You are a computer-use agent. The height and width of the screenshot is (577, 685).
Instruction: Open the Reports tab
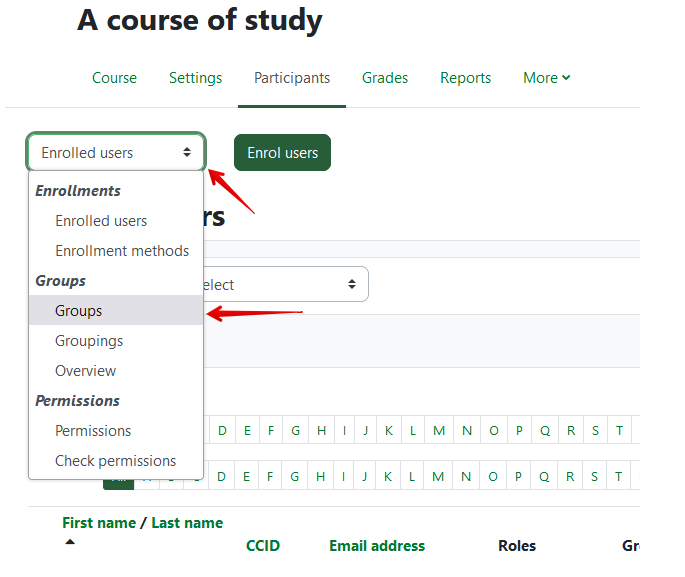[x=465, y=78]
